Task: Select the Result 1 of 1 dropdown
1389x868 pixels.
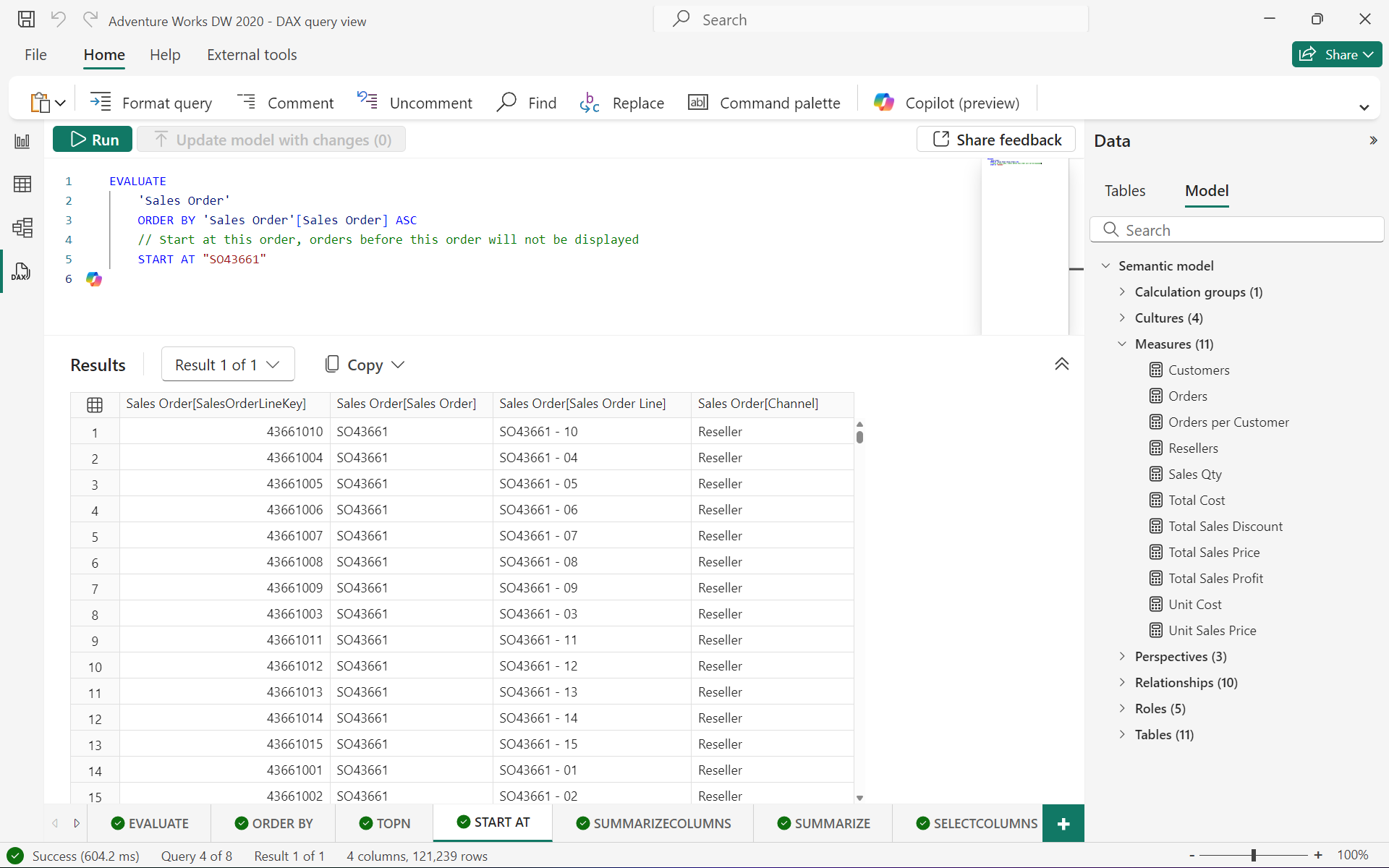Action: [225, 365]
